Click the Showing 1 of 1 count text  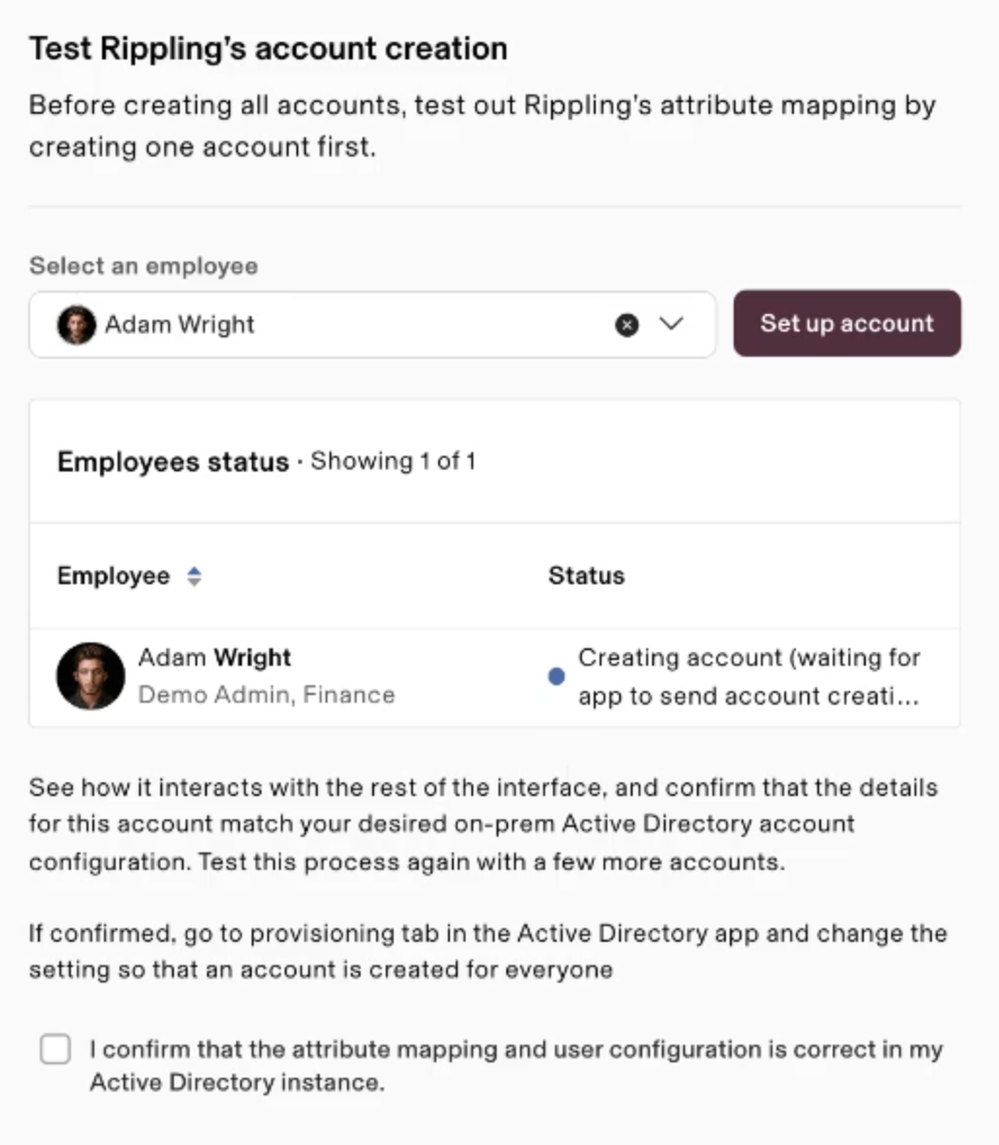(x=393, y=461)
